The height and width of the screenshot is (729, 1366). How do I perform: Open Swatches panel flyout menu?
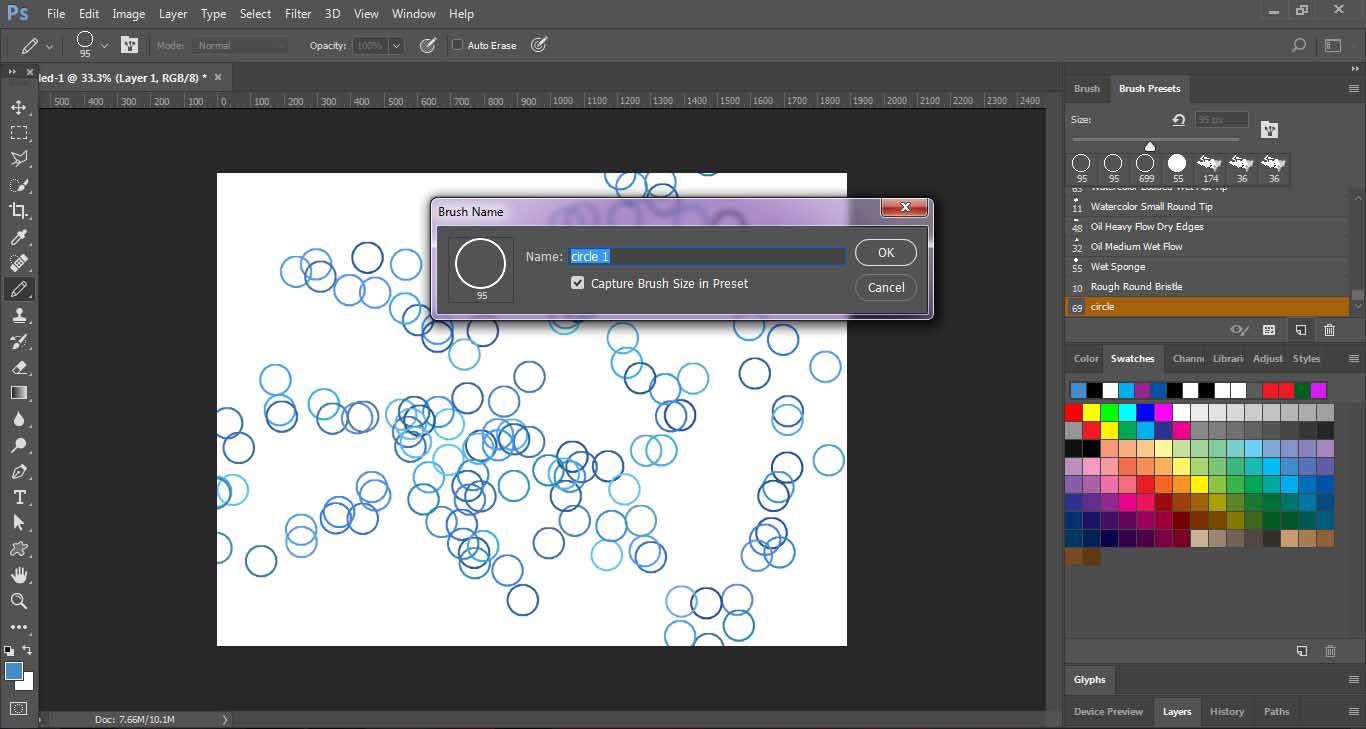pyautogui.click(x=1353, y=359)
